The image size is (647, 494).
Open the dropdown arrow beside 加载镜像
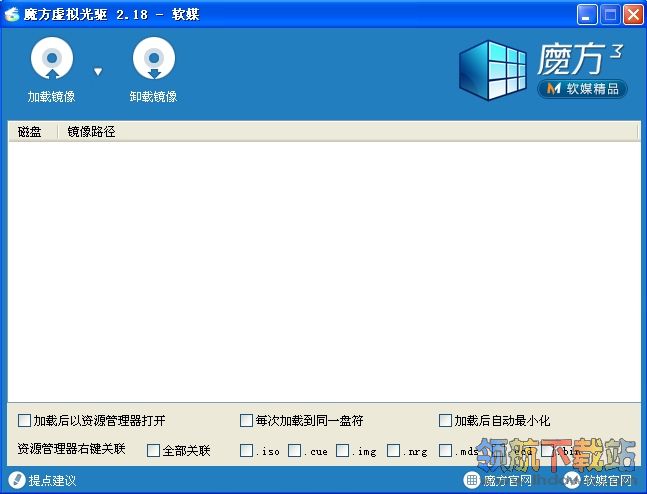[x=98, y=72]
